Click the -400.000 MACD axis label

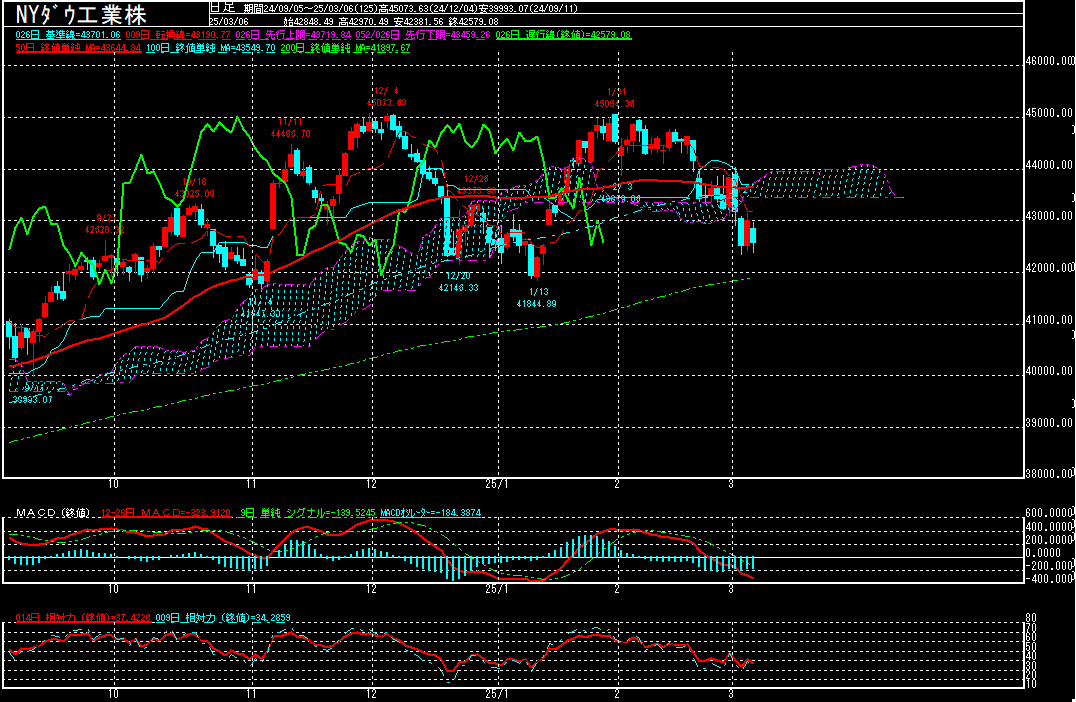[x=1050, y=578]
